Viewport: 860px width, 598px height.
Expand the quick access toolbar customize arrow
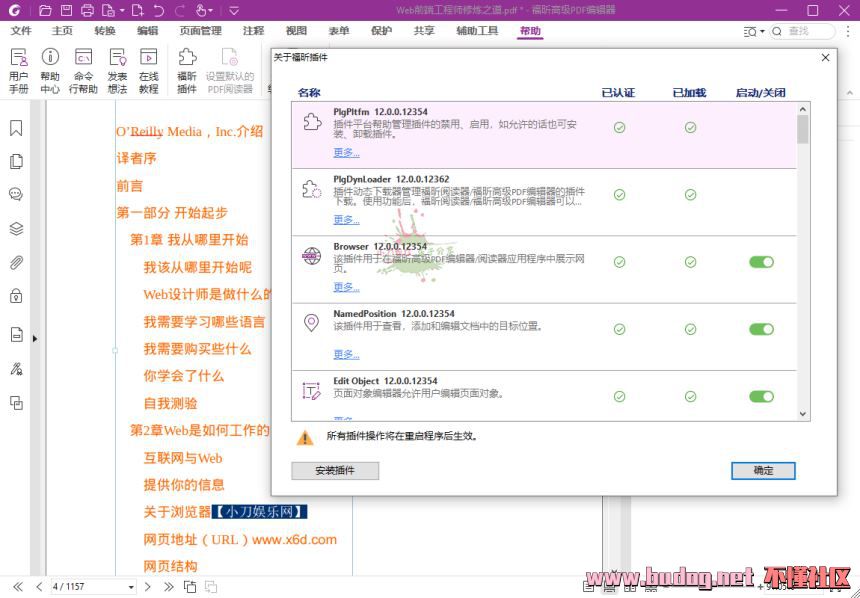[x=233, y=10]
